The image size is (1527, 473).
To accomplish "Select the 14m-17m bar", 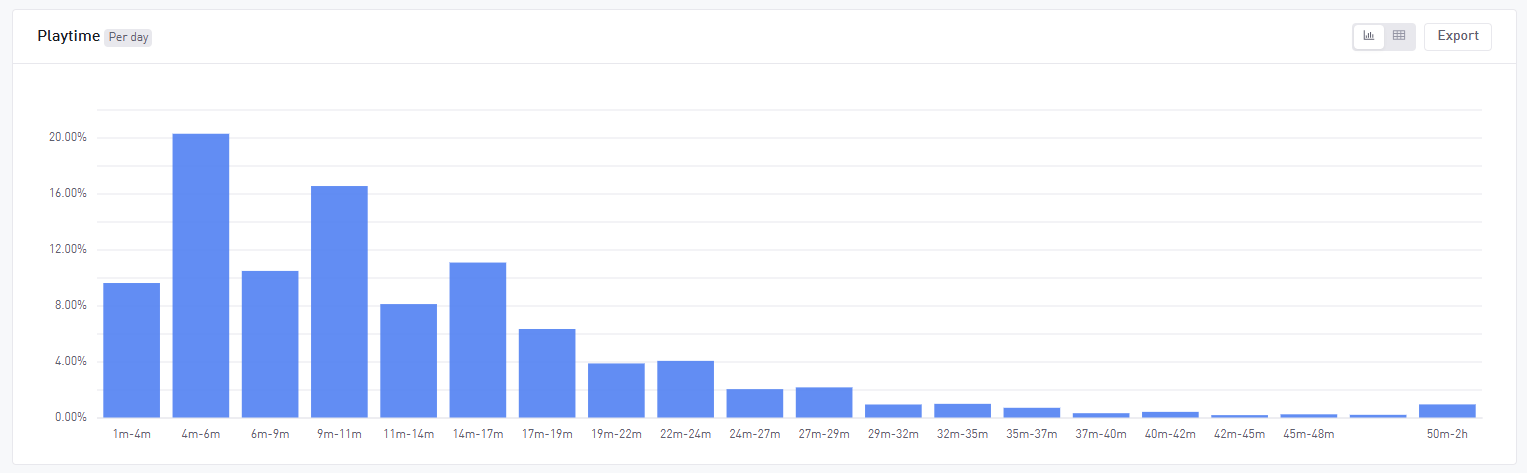I will click(x=478, y=340).
